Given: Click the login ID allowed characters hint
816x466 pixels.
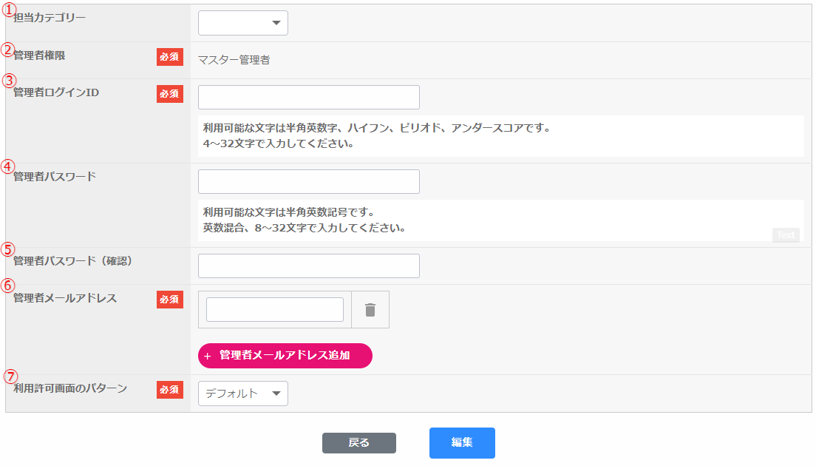Looking at the screenshot, I should click(x=376, y=136).
